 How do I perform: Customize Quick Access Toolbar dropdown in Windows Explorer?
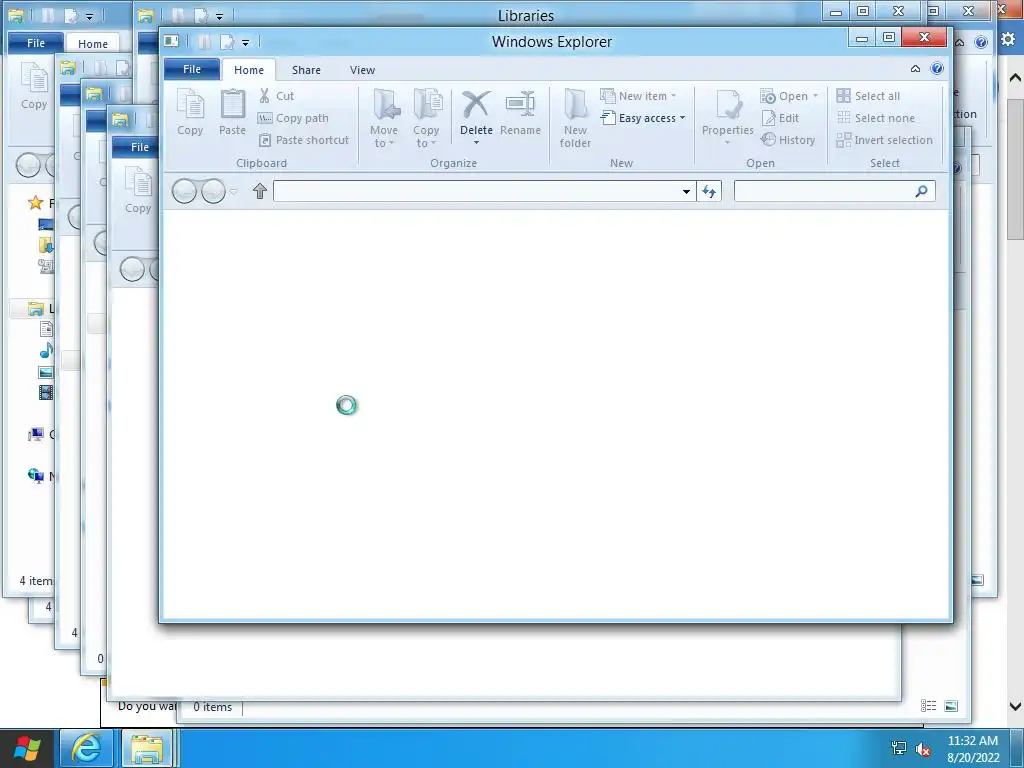pos(246,42)
